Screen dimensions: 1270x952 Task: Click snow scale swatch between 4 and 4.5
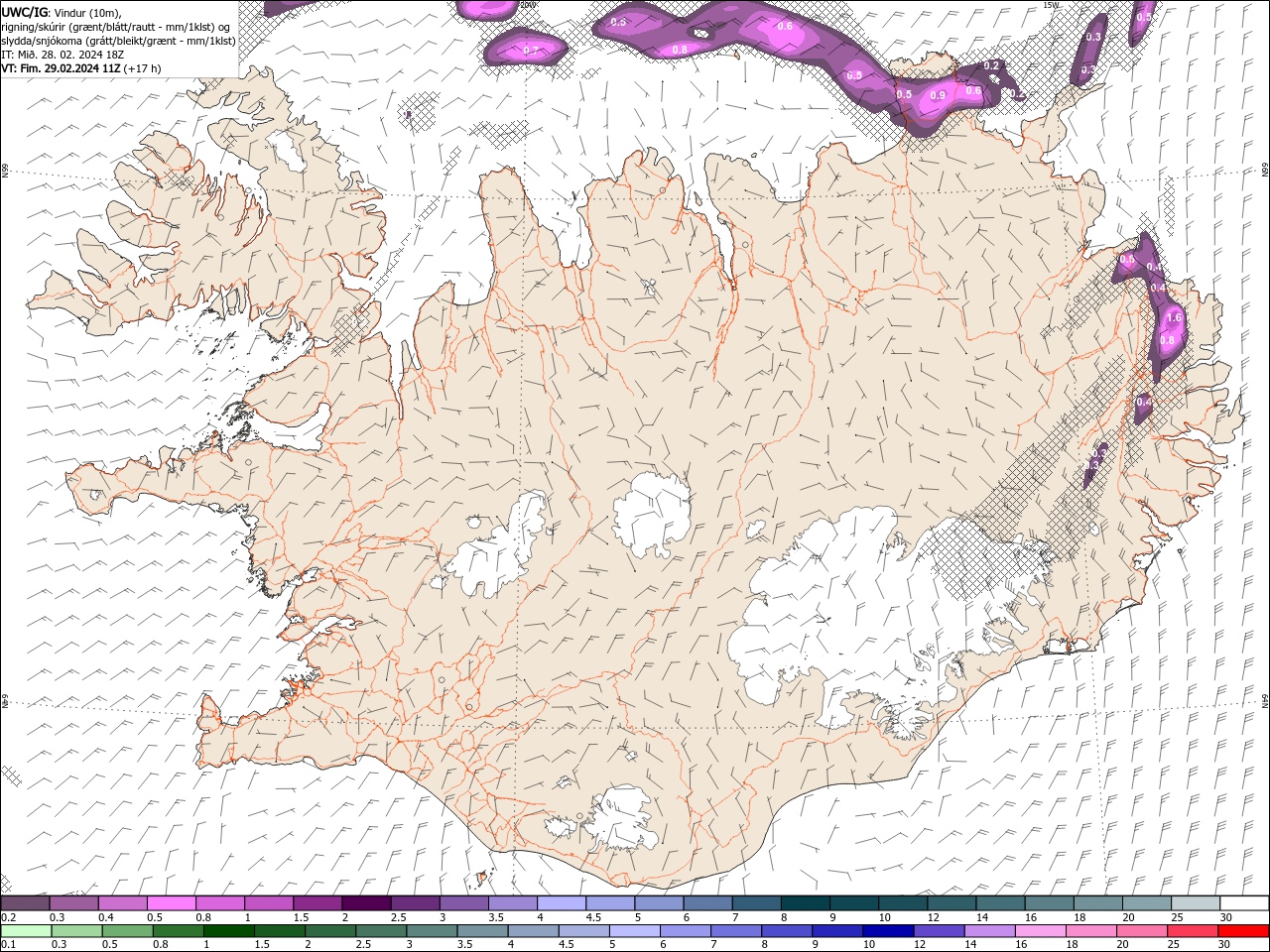[561, 902]
